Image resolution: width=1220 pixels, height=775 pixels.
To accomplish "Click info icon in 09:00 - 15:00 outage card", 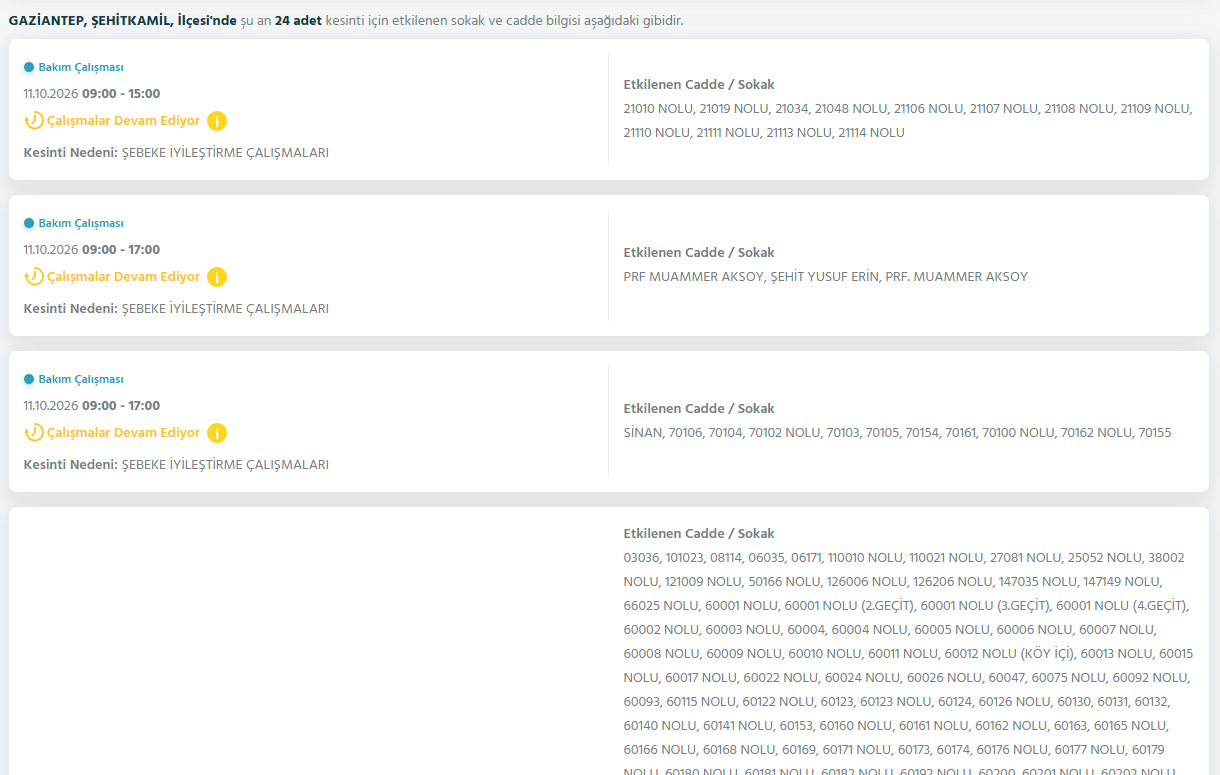I will point(217,121).
